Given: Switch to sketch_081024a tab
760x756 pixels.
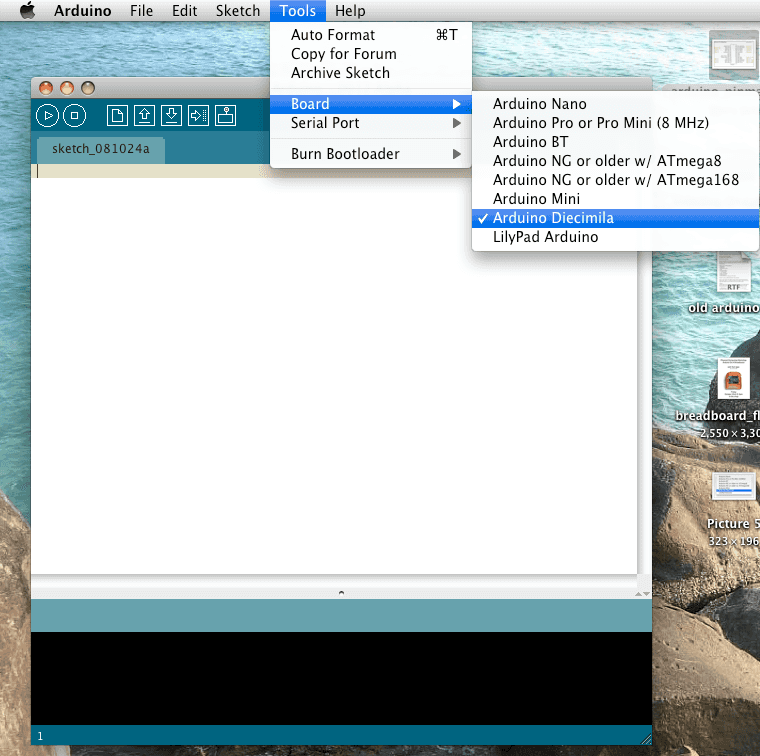Looking at the screenshot, I should pyautogui.click(x=100, y=150).
